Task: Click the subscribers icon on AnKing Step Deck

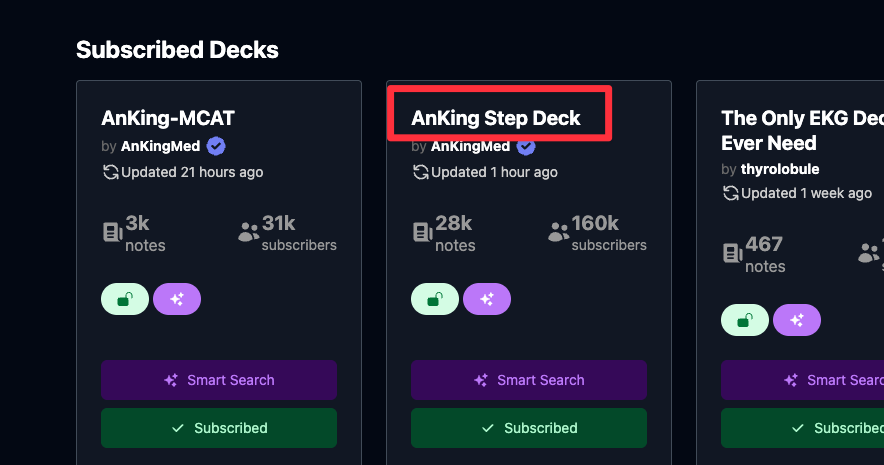Action: pyautogui.click(x=558, y=232)
